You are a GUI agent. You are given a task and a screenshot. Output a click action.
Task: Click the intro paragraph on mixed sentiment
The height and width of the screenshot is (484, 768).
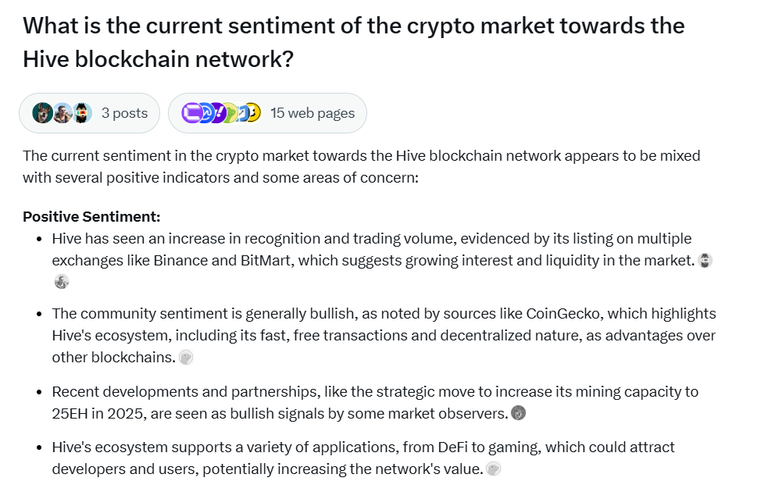click(361, 167)
